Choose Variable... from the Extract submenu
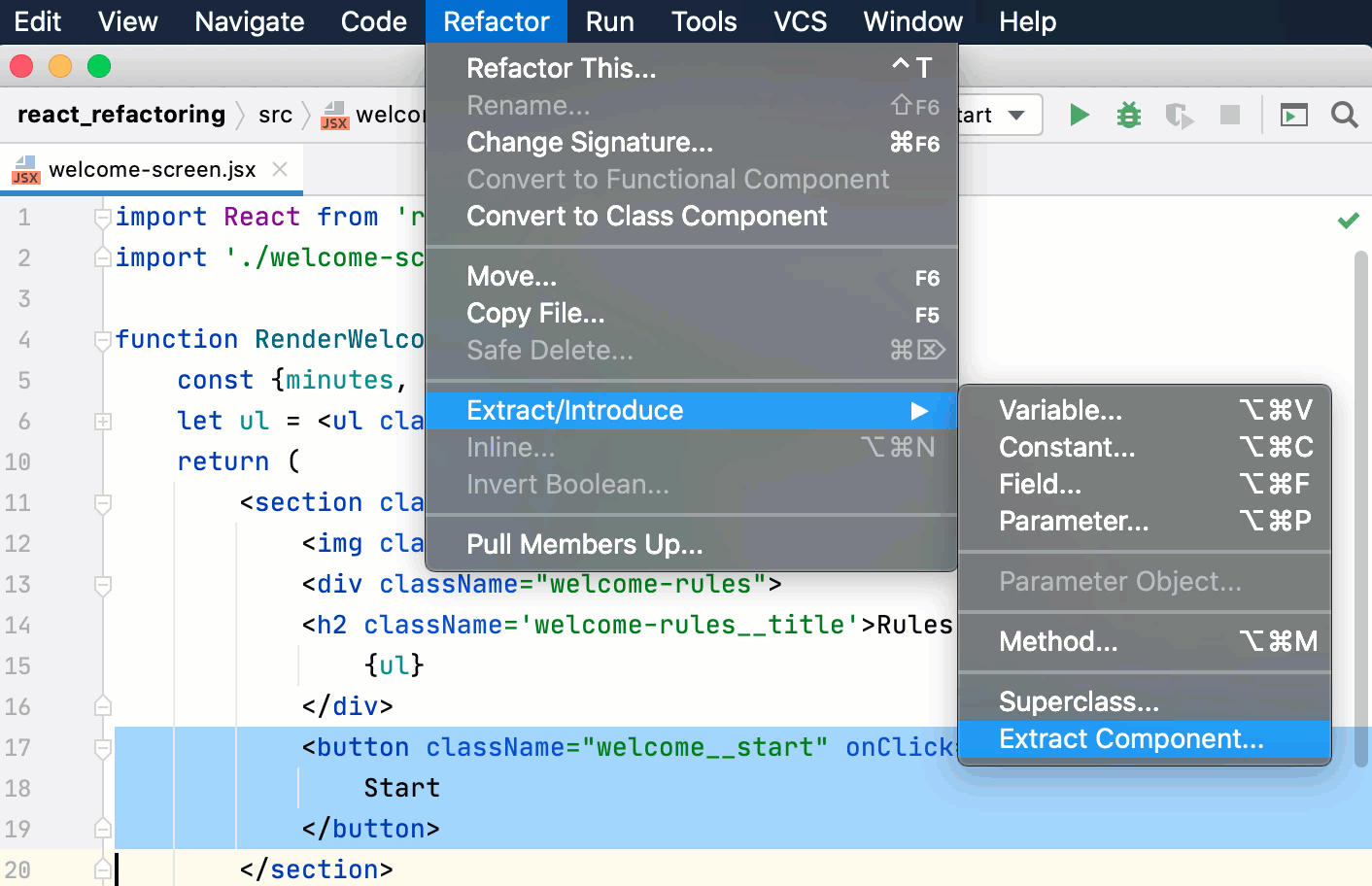The width and height of the screenshot is (1372, 886). click(x=1060, y=410)
